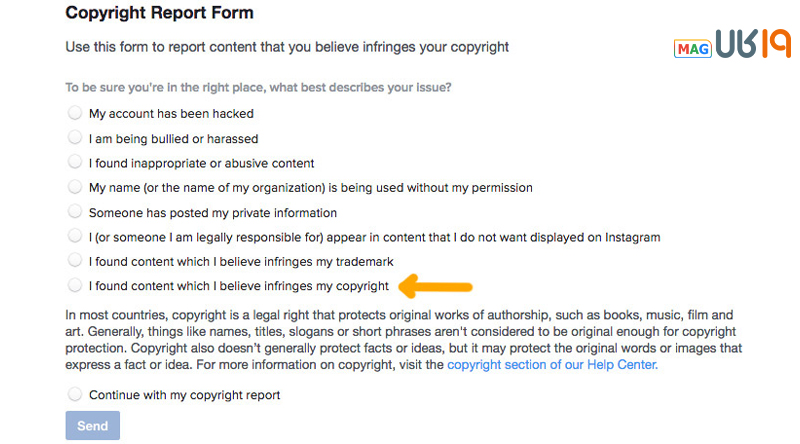Choose 'Someone has posted my private information' radio

(75, 211)
